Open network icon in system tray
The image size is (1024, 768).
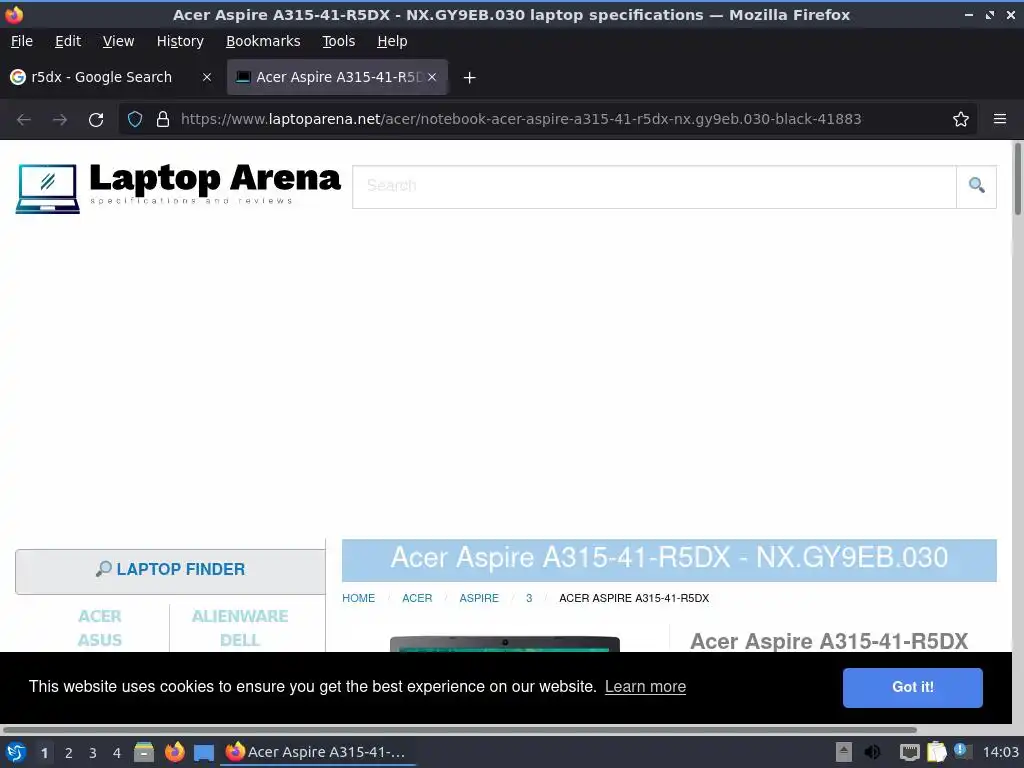click(909, 752)
